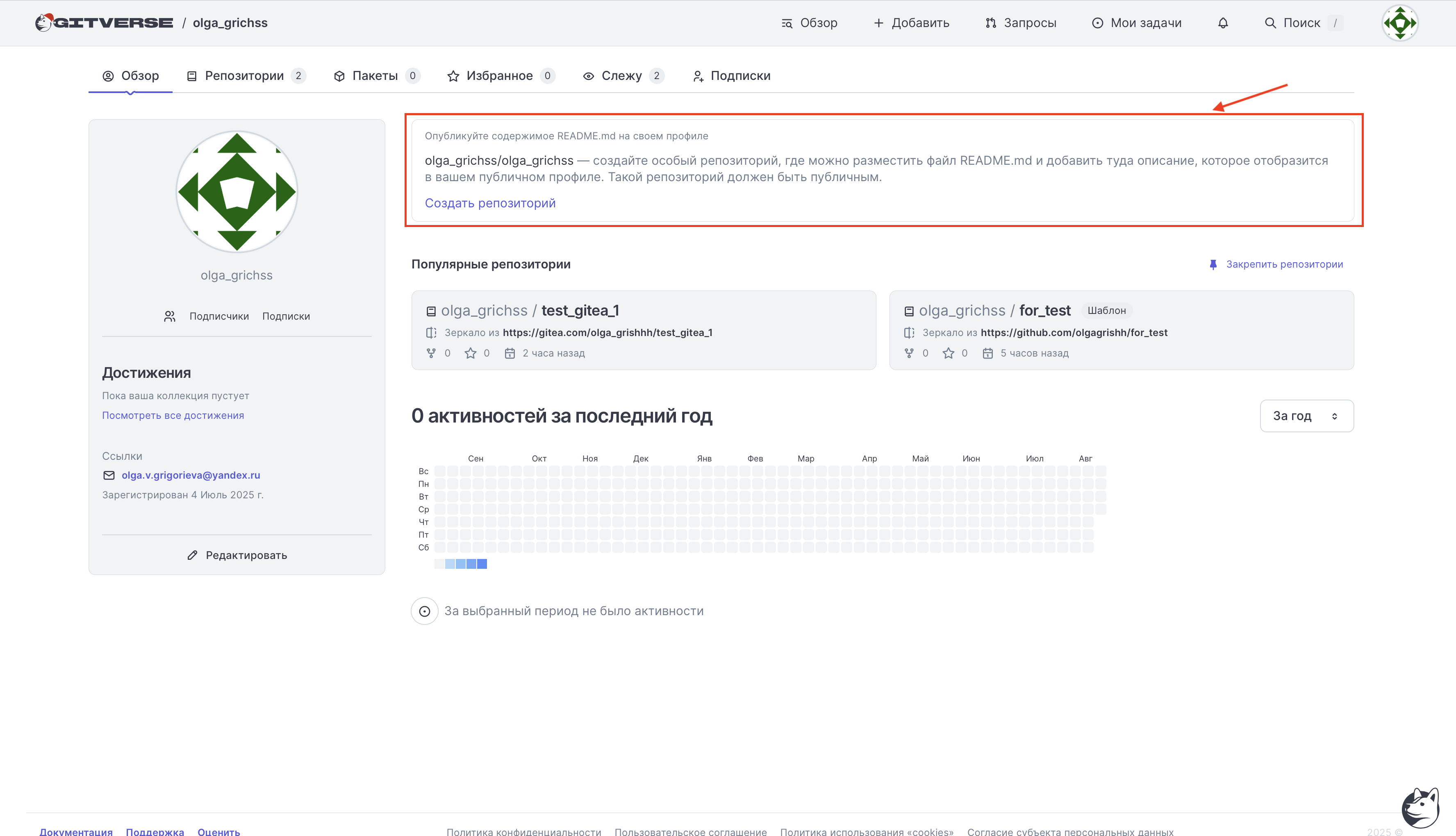Open the Добавить menu in header
The height and width of the screenshot is (836, 1456).
(911, 23)
